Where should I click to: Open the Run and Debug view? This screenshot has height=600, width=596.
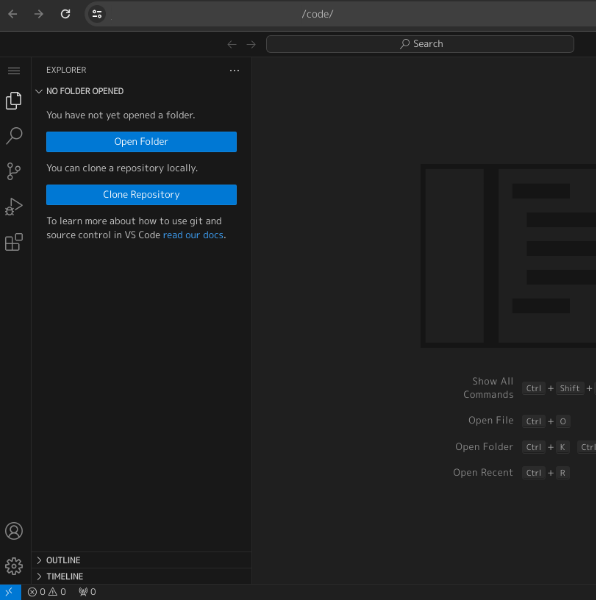[x=14, y=207]
